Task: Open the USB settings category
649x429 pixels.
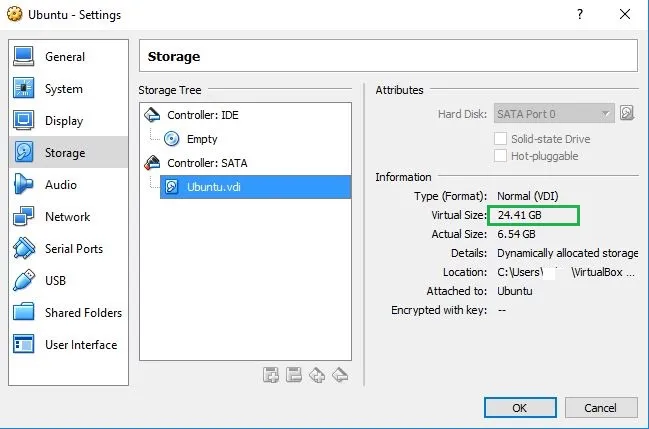Action: coord(68,280)
